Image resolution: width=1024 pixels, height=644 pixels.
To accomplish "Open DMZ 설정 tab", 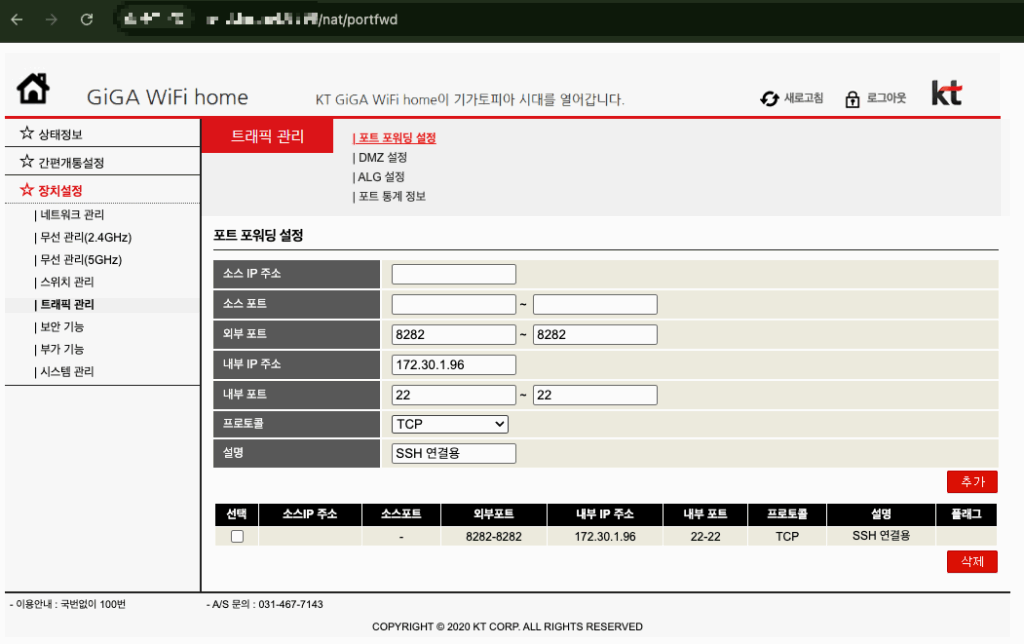I will pyautogui.click(x=382, y=157).
